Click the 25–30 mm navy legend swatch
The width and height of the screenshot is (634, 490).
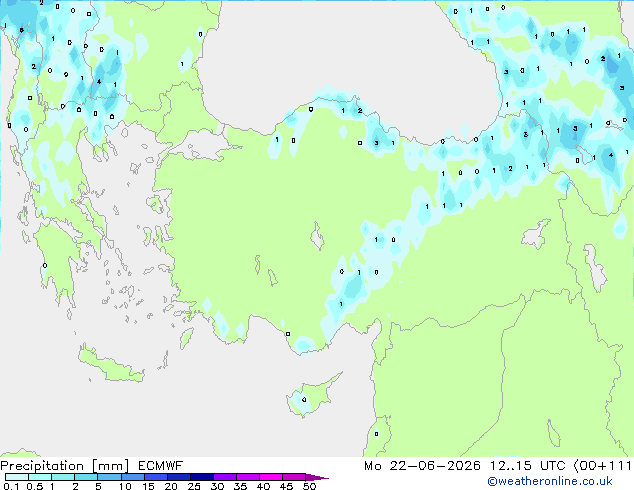click(x=202, y=477)
